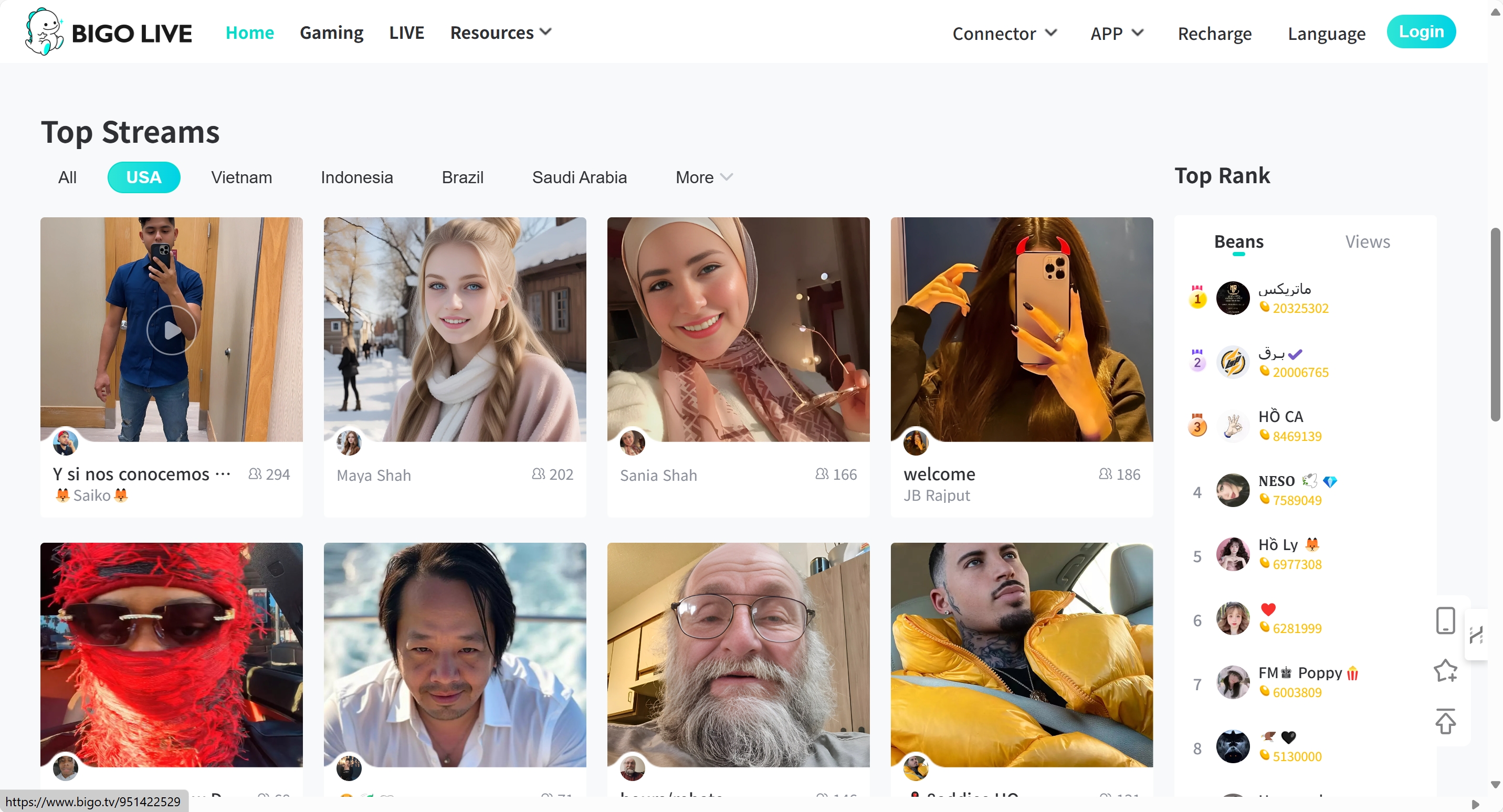Open rank 8 user avatar with 5130000 beans
Screen dimensions: 1503x812
tap(1233, 746)
